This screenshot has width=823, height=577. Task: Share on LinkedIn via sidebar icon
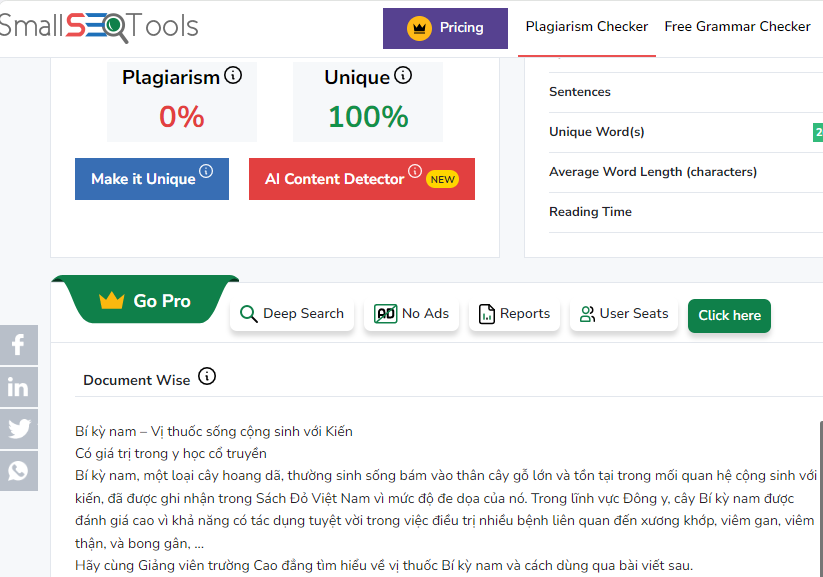18,387
